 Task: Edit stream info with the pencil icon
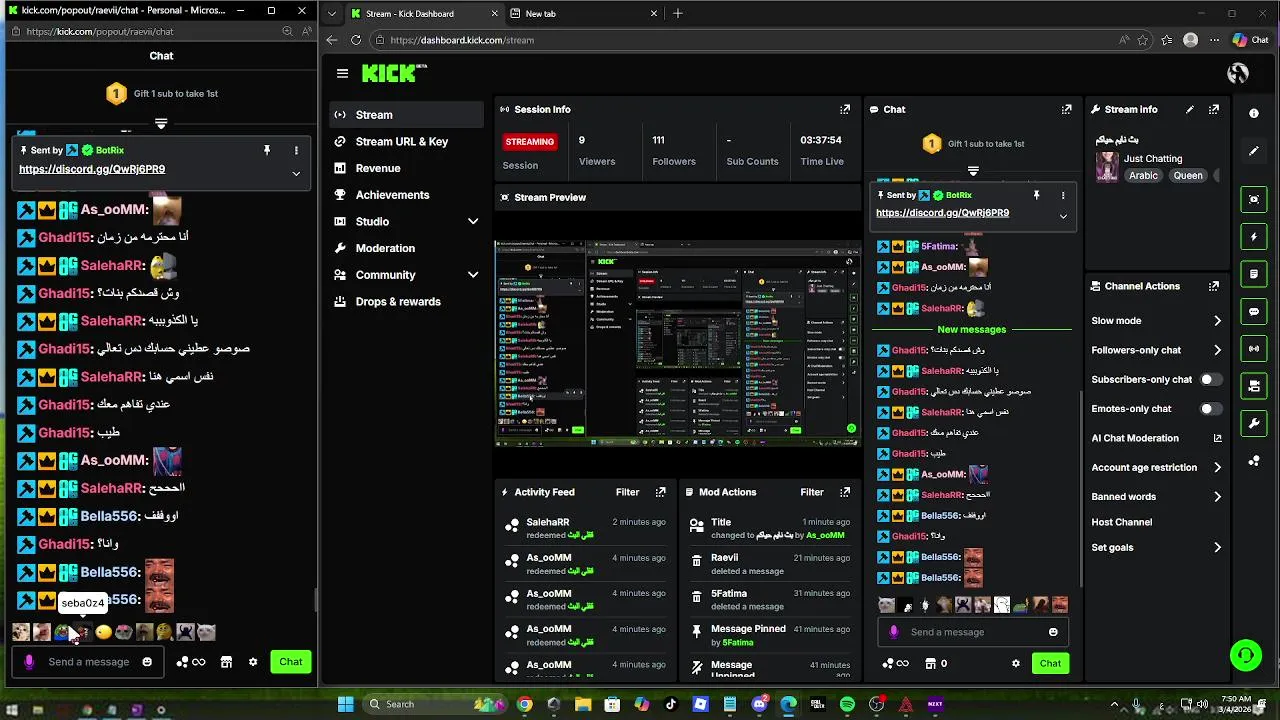point(1190,109)
